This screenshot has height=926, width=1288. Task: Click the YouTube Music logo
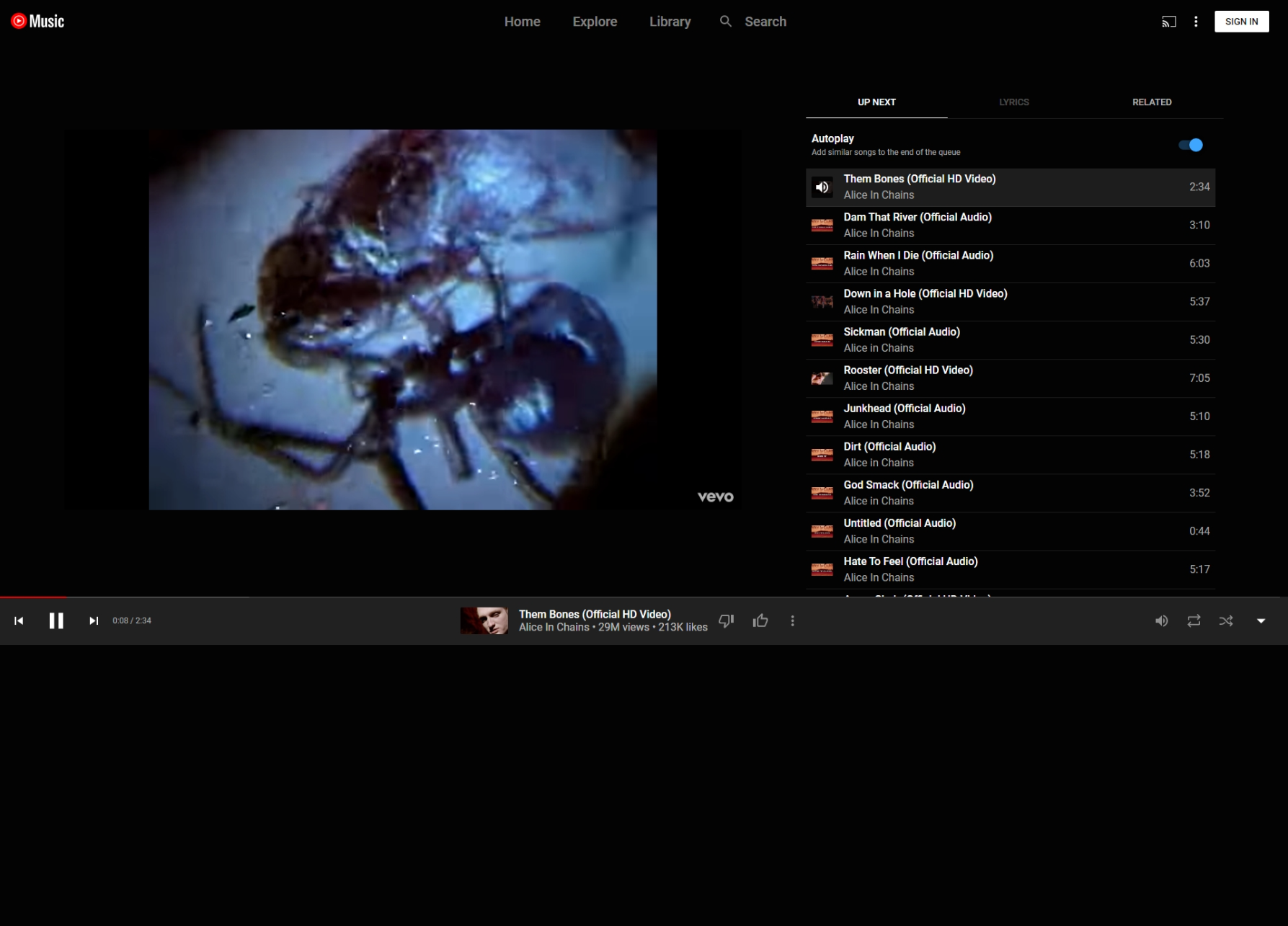37,22
